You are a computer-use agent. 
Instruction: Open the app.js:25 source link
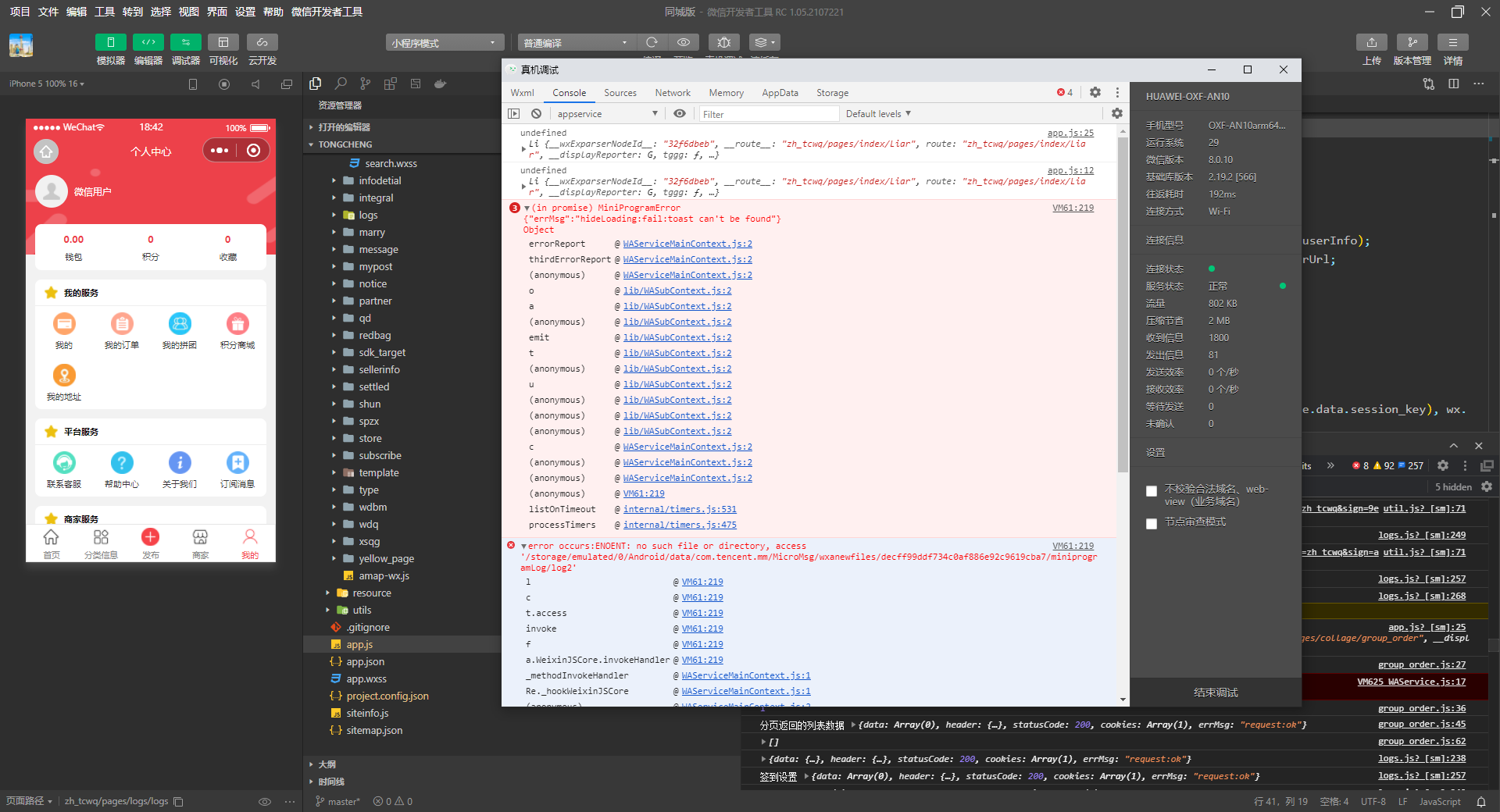pyautogui.click(x=1070, y=133)
